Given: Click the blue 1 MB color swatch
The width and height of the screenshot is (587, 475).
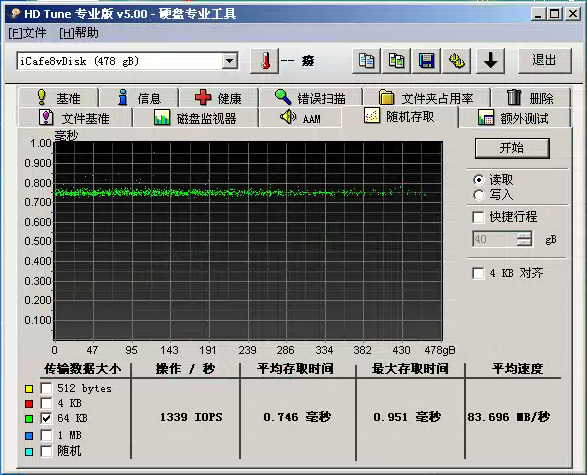Looking at the screenshot, I should pos(29,436).
